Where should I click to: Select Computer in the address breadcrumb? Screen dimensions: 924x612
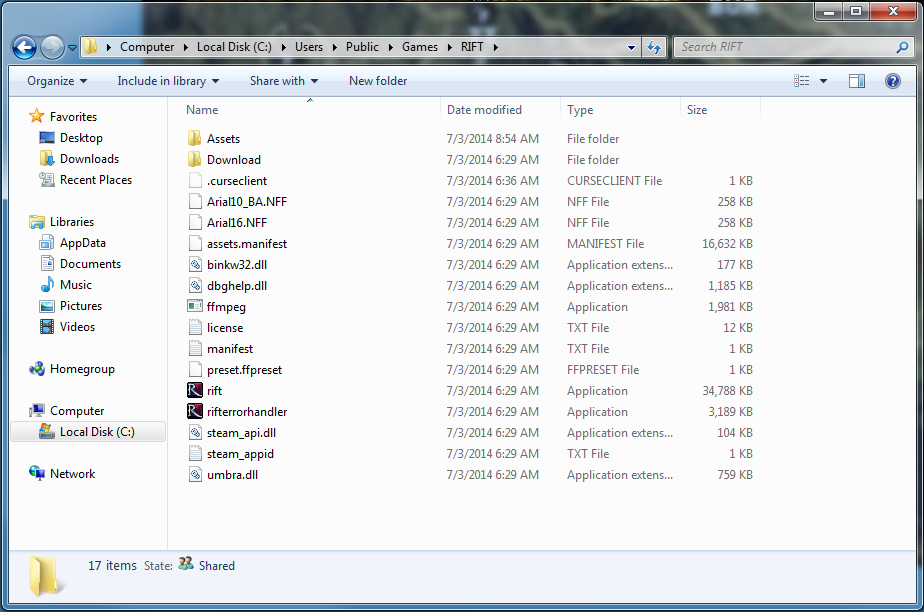[x=147, y=47]
